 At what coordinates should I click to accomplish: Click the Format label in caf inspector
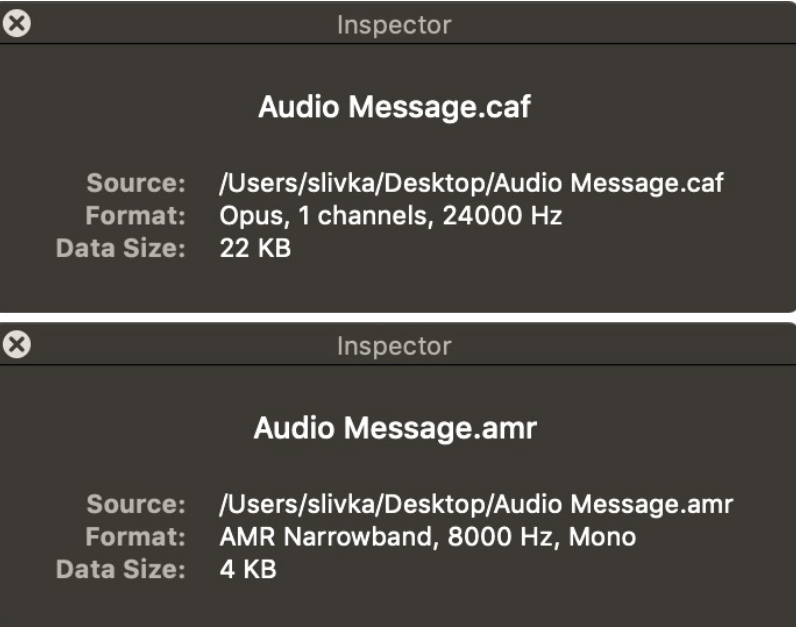pos(136,216)
